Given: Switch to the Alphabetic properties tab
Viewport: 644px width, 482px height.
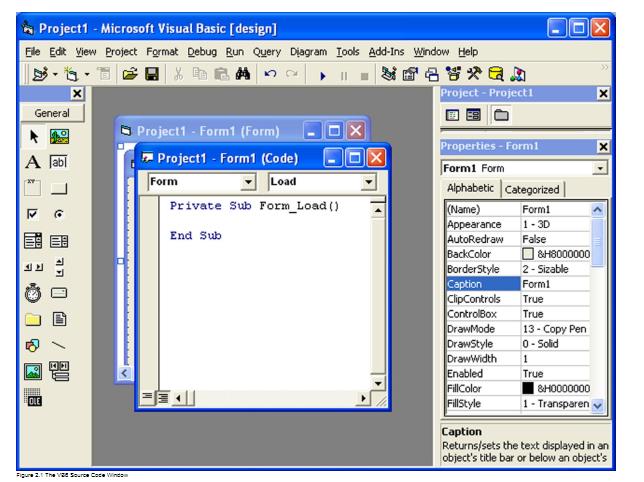Looking at the screenshot, I should coord(470,188).
